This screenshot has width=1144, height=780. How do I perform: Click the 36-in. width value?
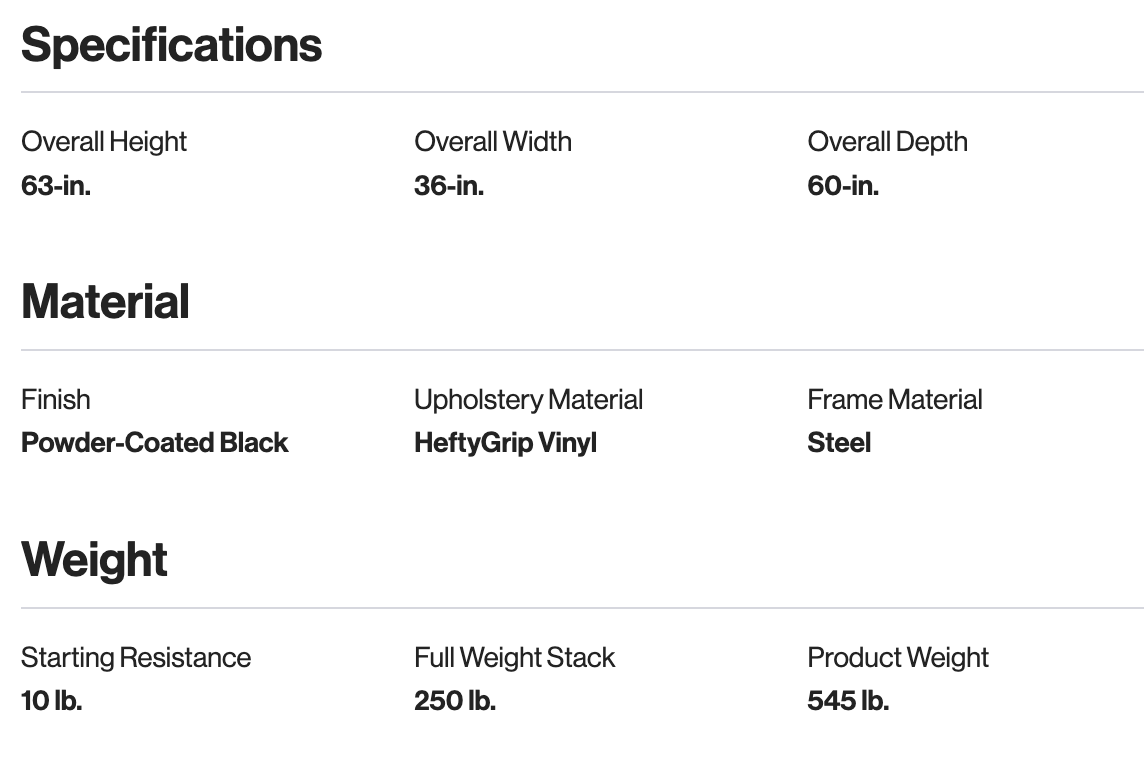click(x=449, y=186)
